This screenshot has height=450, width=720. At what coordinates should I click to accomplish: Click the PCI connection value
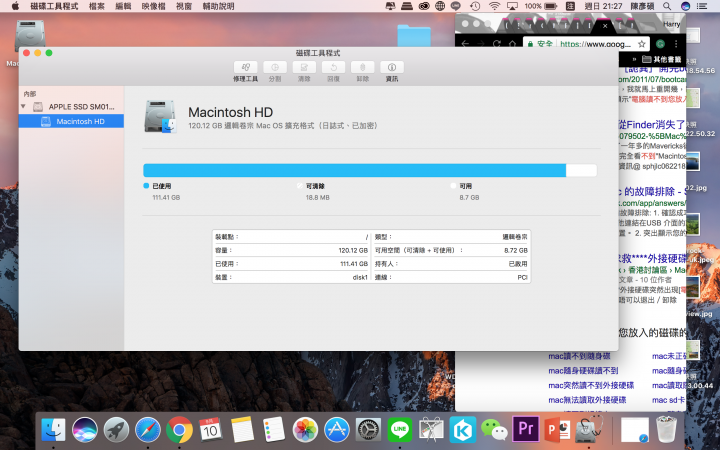point(522,277)
